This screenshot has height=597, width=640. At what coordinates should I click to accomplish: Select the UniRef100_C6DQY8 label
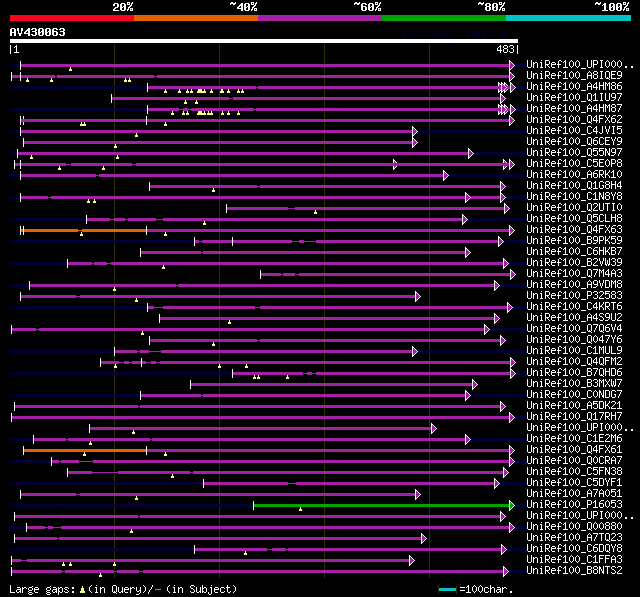click(x=574, y=549)
